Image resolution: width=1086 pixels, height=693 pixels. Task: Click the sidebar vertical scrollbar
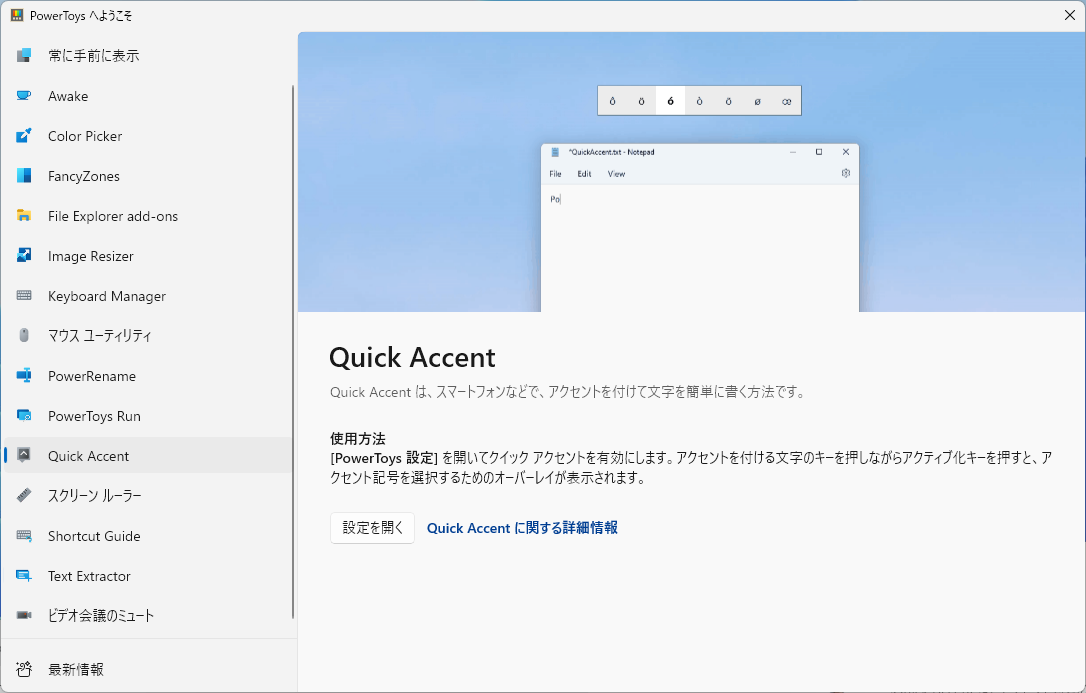pos(293,352)
